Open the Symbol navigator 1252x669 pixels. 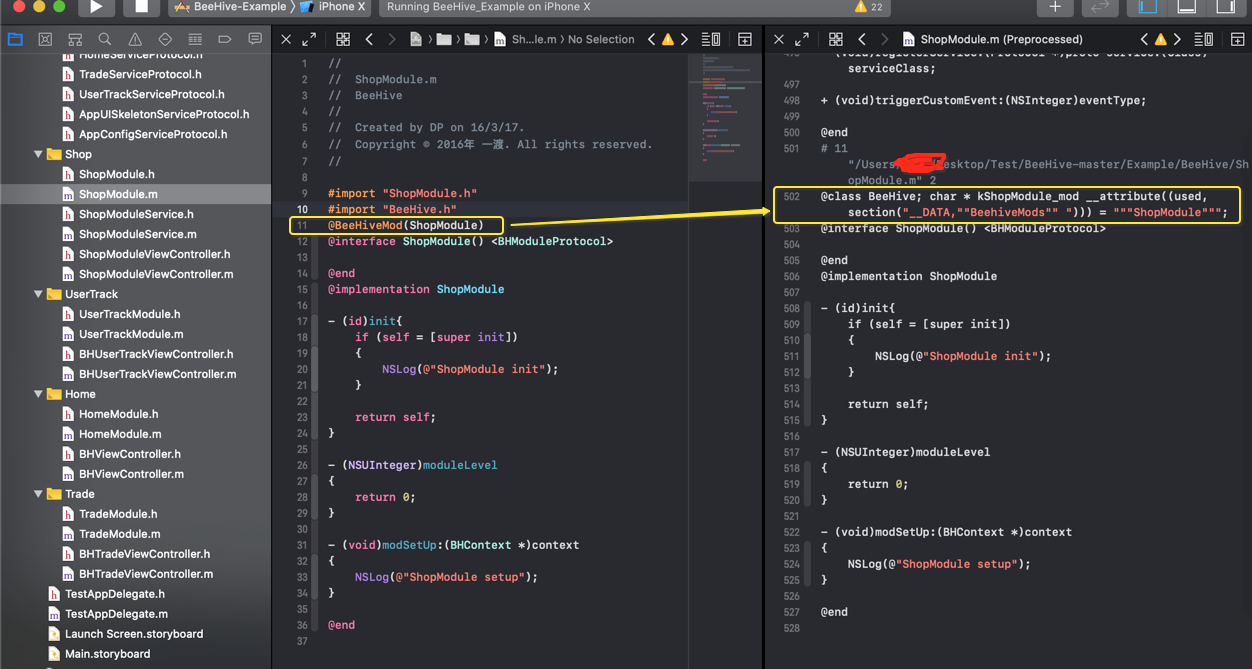[x=75, y=40]
